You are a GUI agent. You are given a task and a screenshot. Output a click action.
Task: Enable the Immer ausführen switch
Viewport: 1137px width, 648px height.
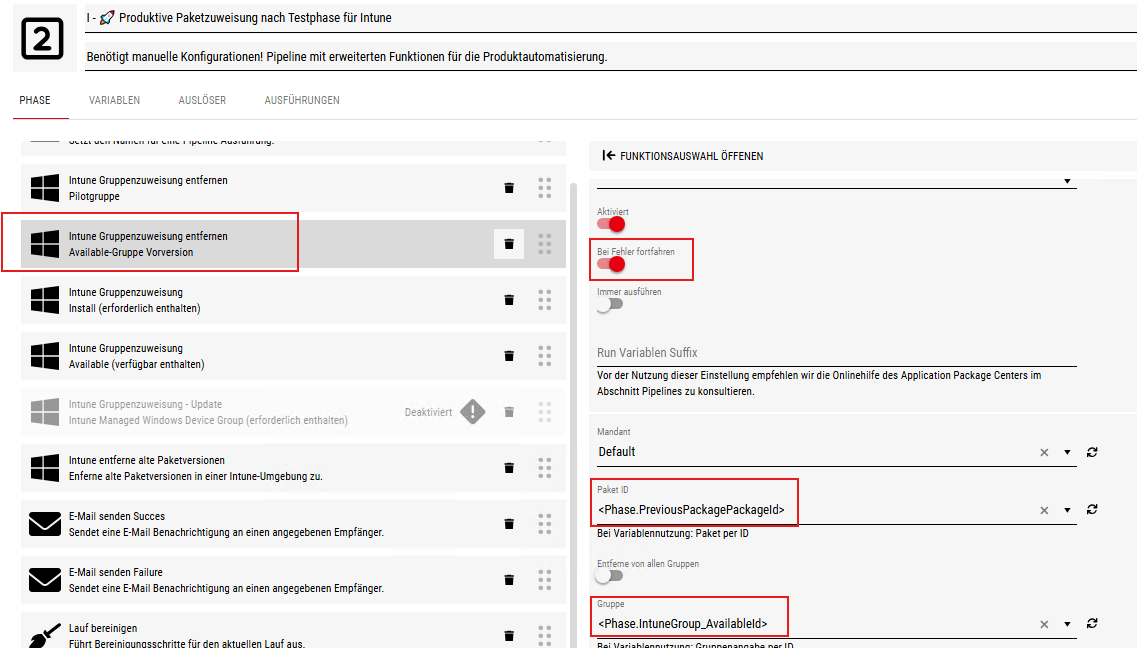coord(610,304)
